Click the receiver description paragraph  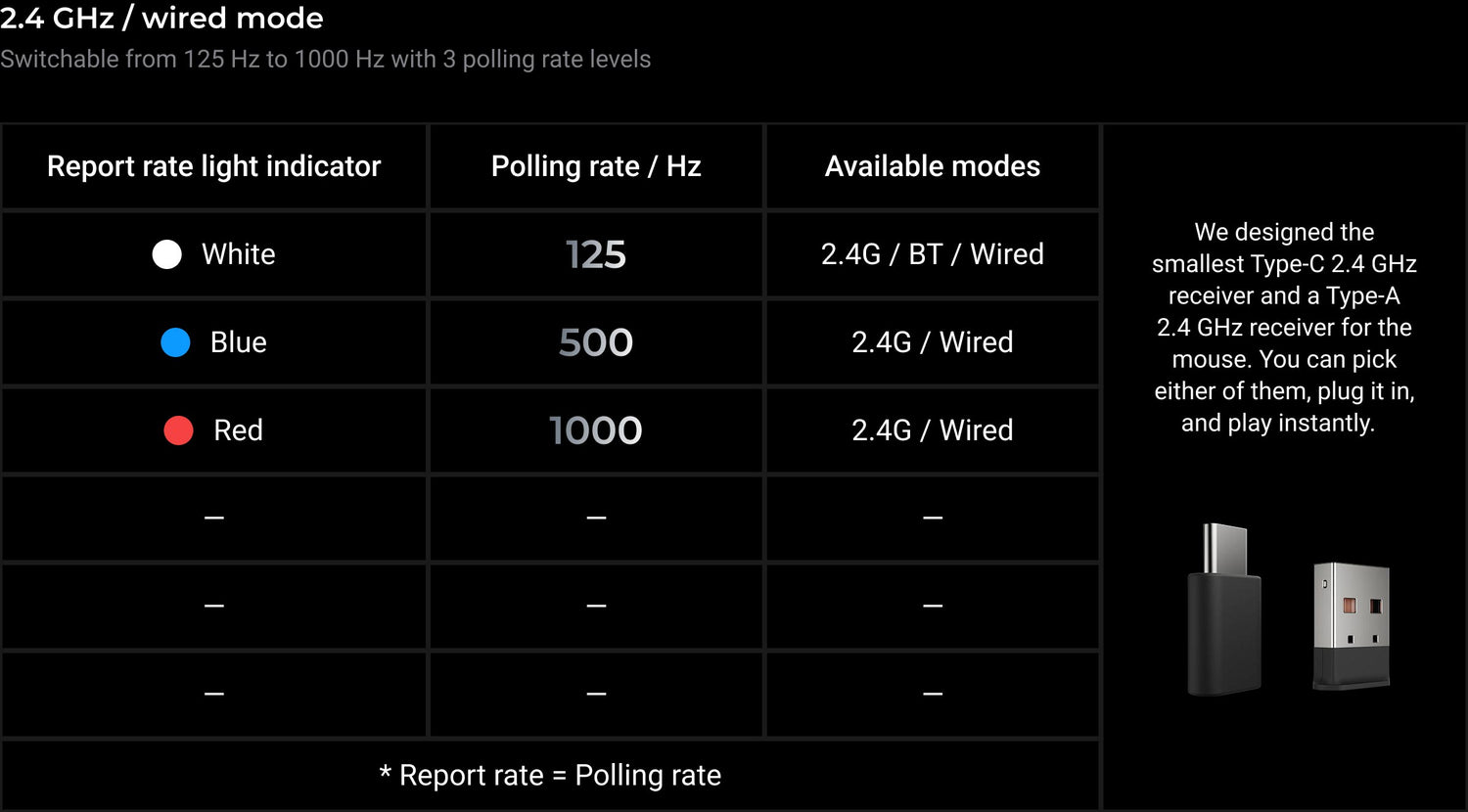[x=1284, y=327]
